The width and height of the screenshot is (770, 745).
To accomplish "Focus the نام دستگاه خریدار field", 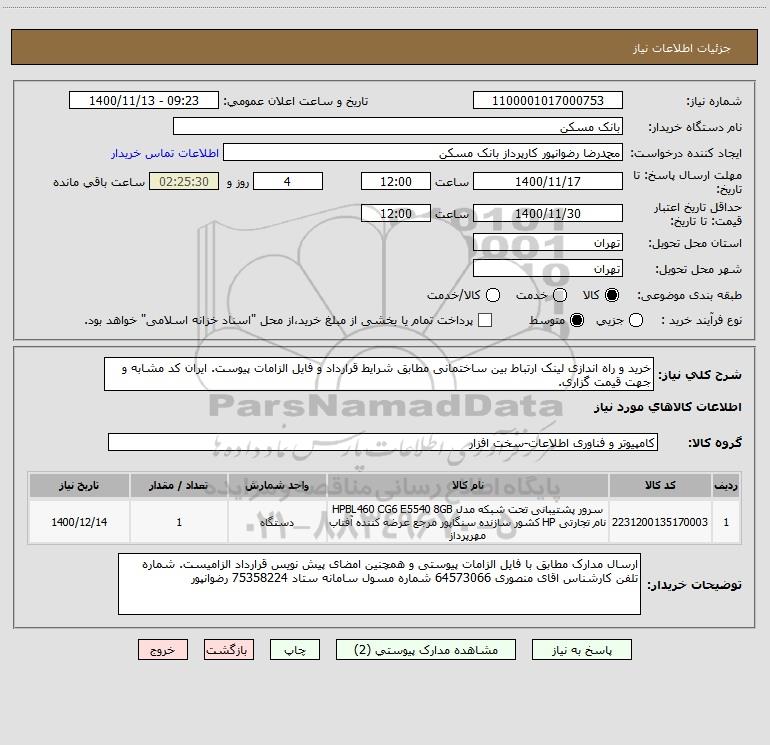I will click(x=398, y=126).
